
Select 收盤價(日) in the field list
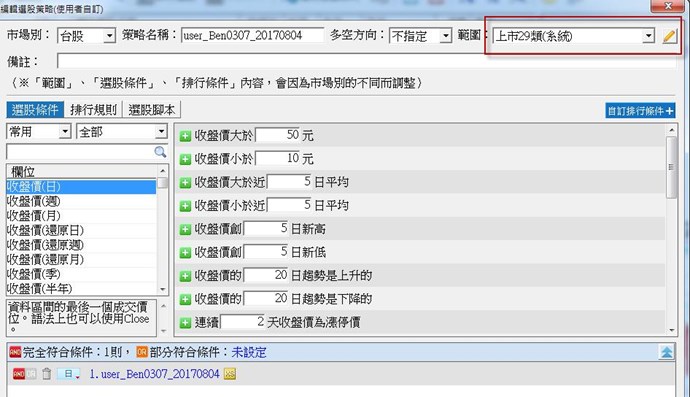tap(81, 187)
